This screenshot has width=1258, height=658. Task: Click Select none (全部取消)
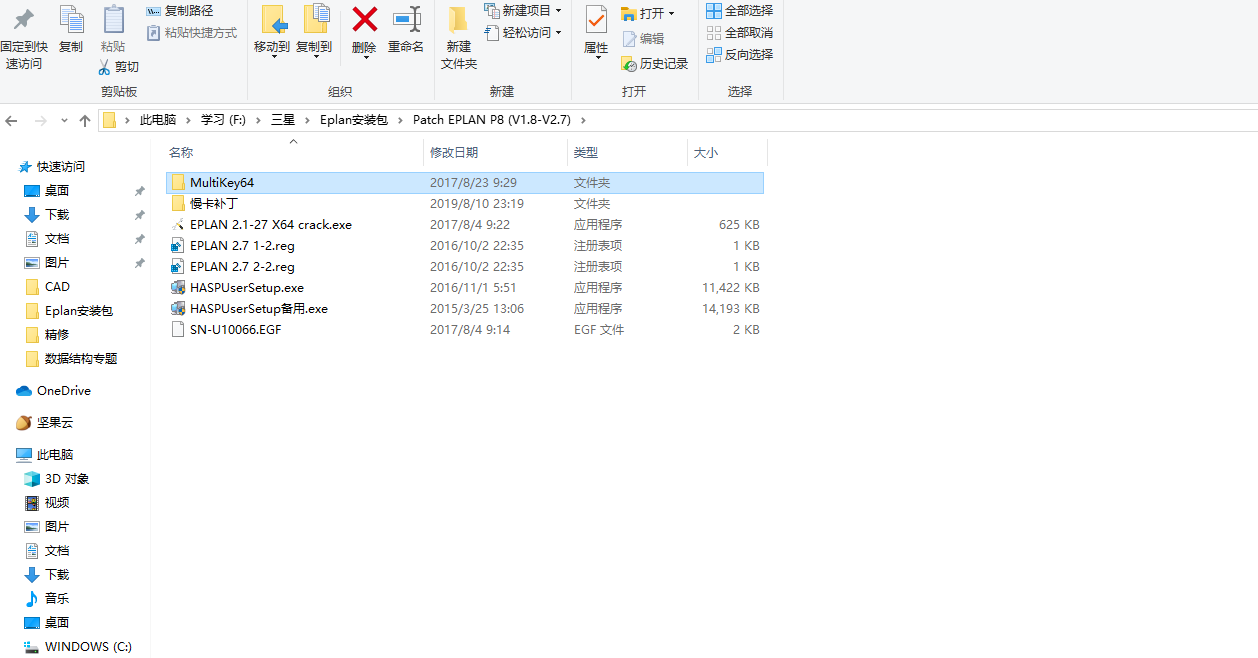pos(739,33)
